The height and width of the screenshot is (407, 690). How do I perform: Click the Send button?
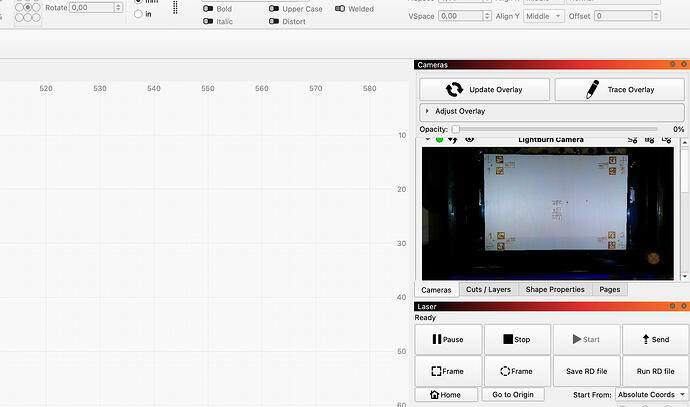tap(656, 339)
